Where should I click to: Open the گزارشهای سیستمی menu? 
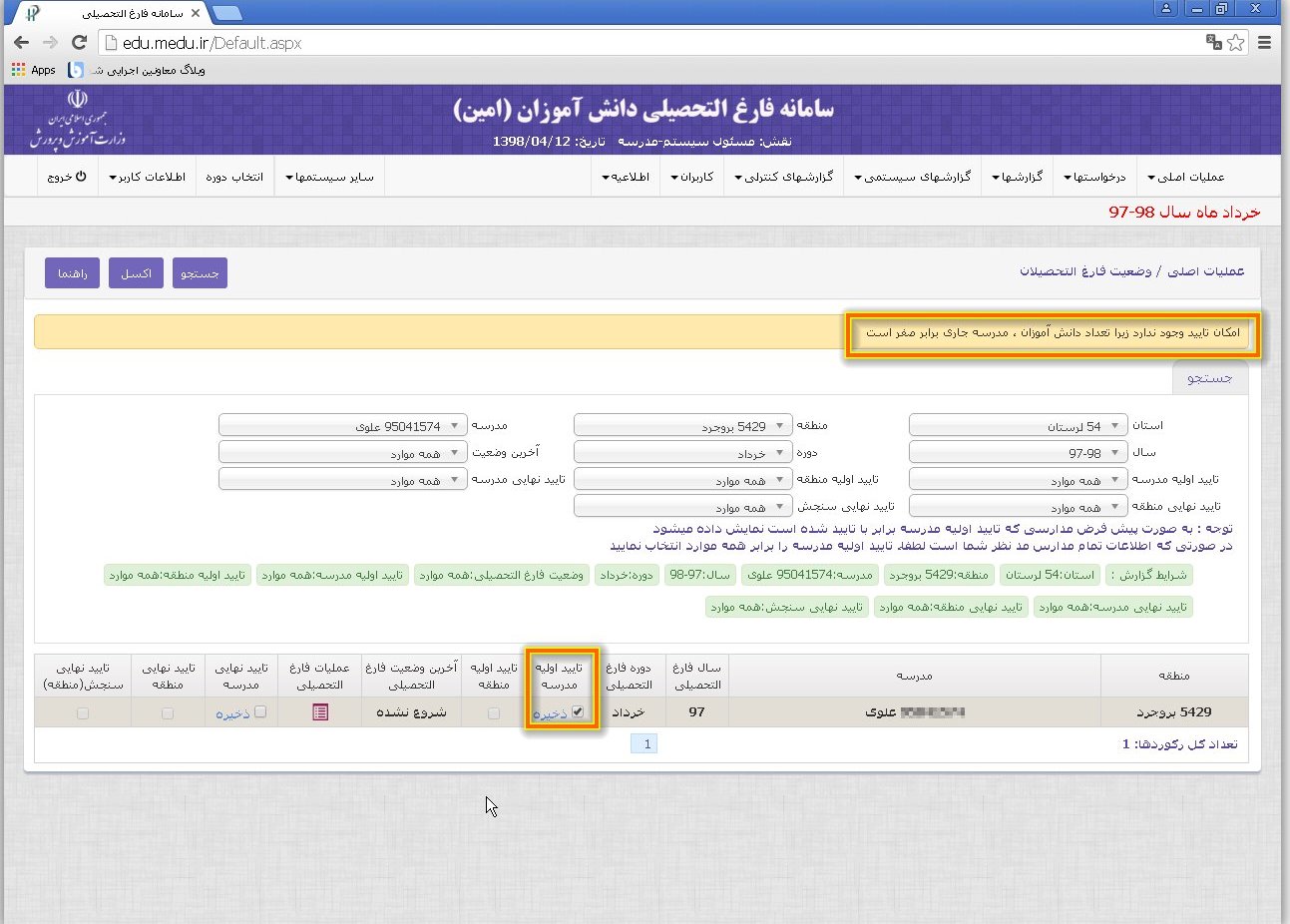(x=912, y=177)
